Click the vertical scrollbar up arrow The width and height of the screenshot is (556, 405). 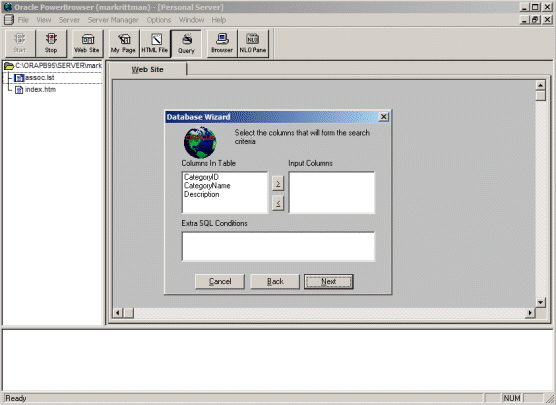540,85
